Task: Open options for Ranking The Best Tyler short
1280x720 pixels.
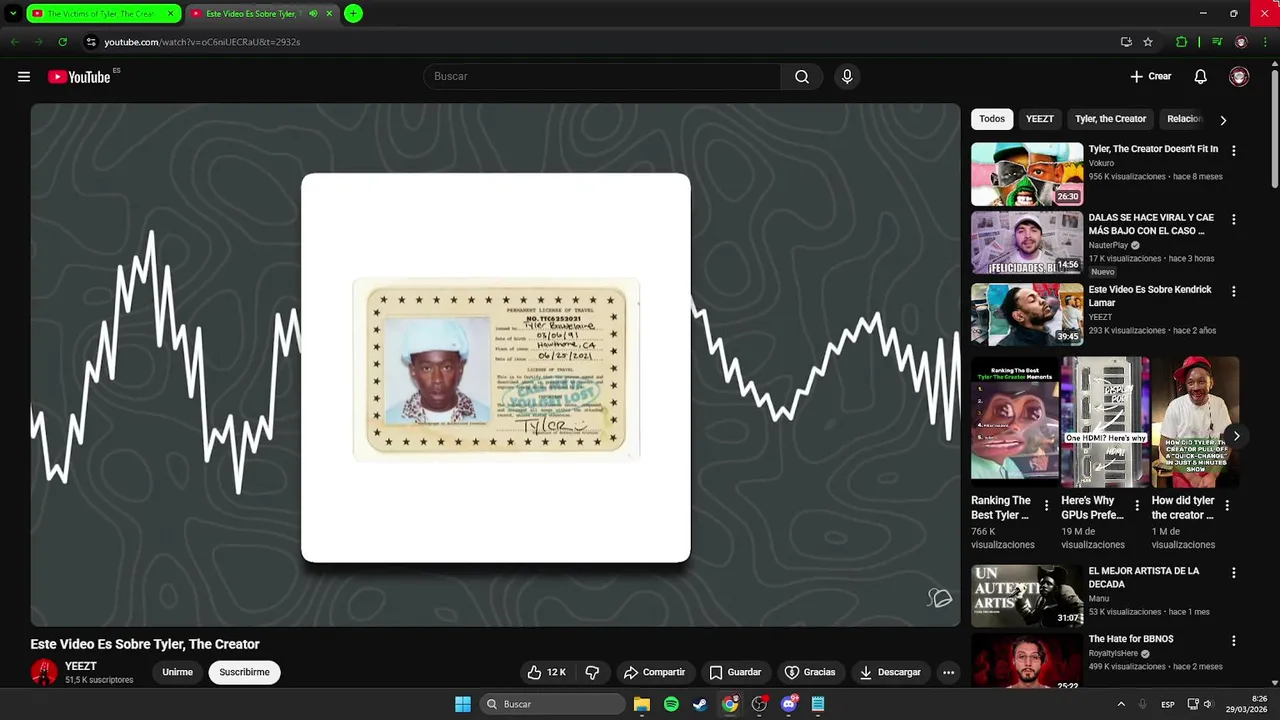Action: (1047, 506)
